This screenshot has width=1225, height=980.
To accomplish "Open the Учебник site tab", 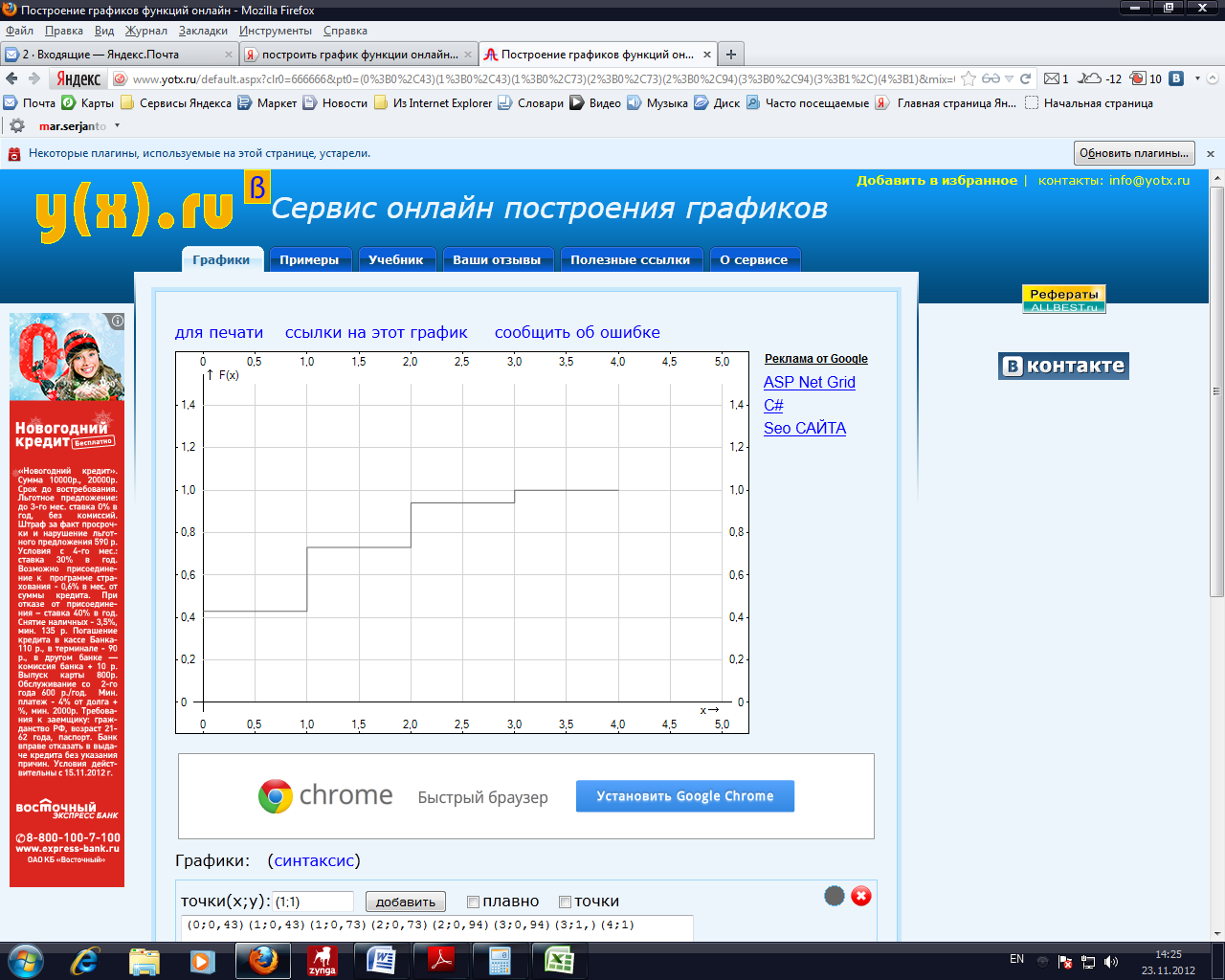I will pos(396,259).
